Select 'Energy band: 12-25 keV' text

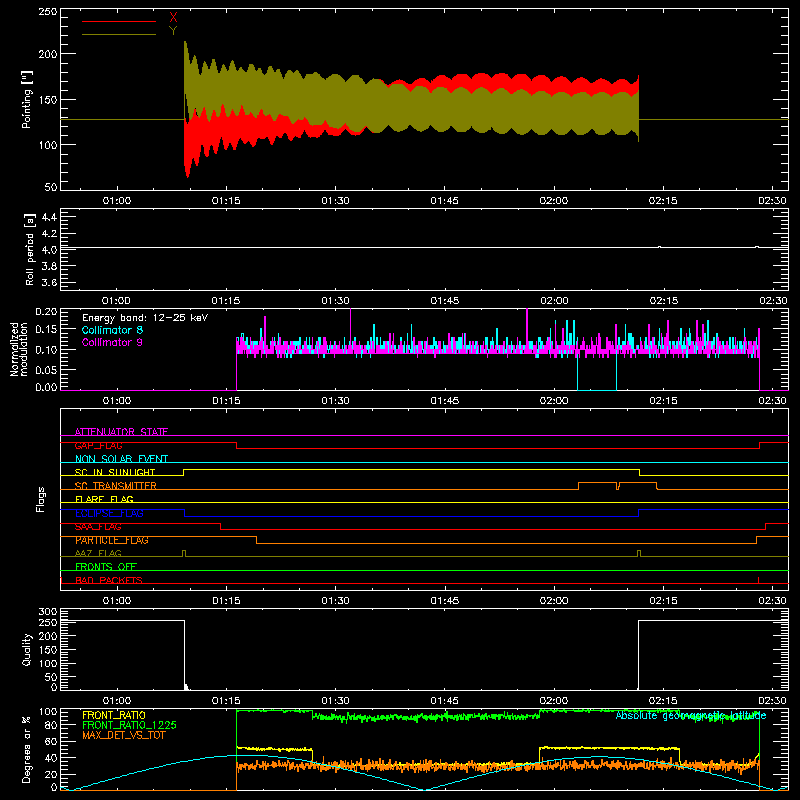(145, 318)
